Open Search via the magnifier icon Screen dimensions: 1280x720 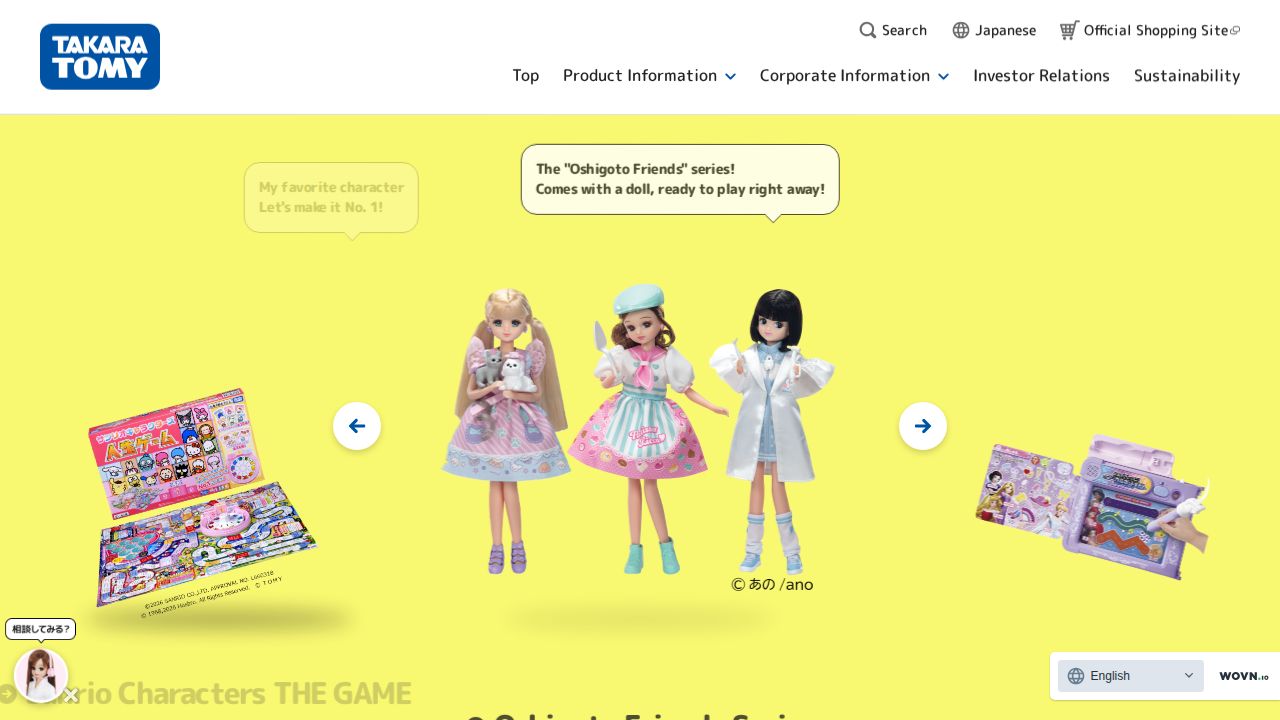(x=868, y=30)
